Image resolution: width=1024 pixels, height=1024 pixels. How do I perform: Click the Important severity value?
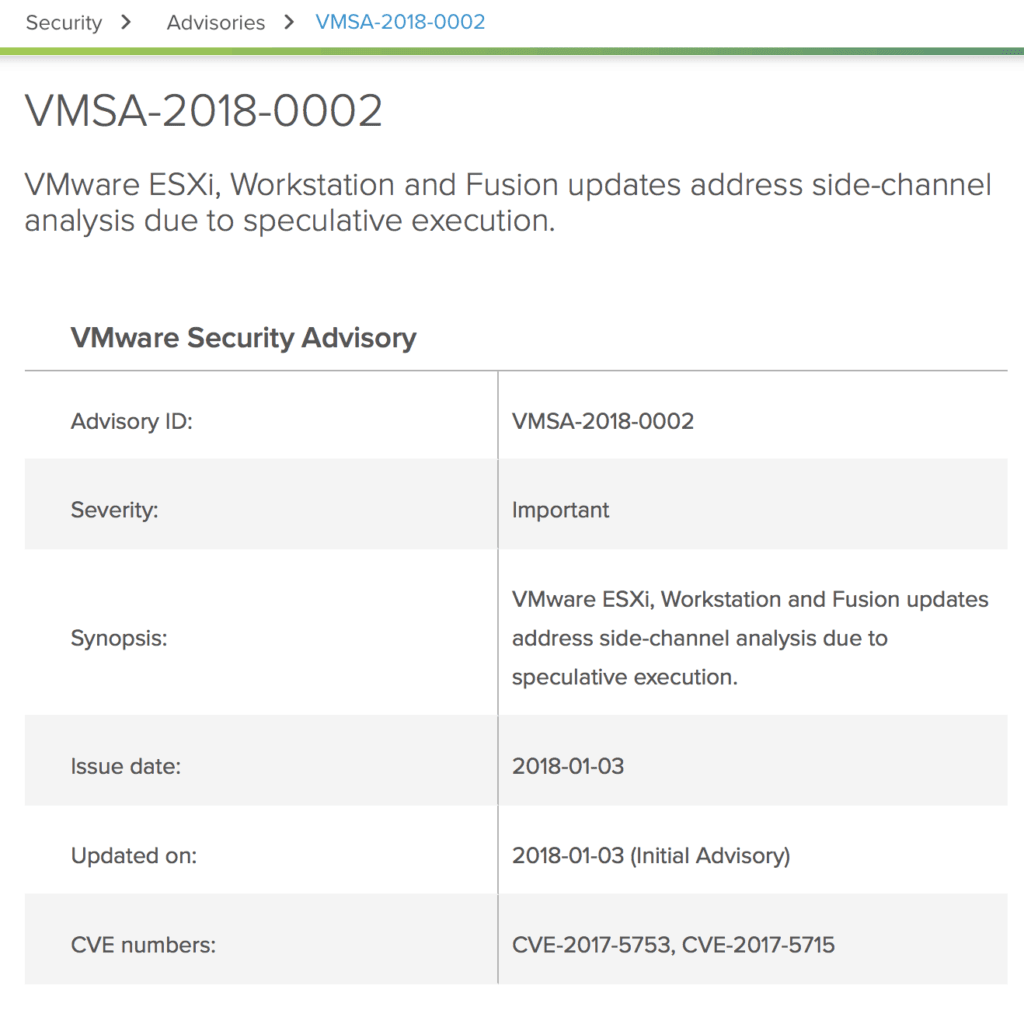[560, 509]
